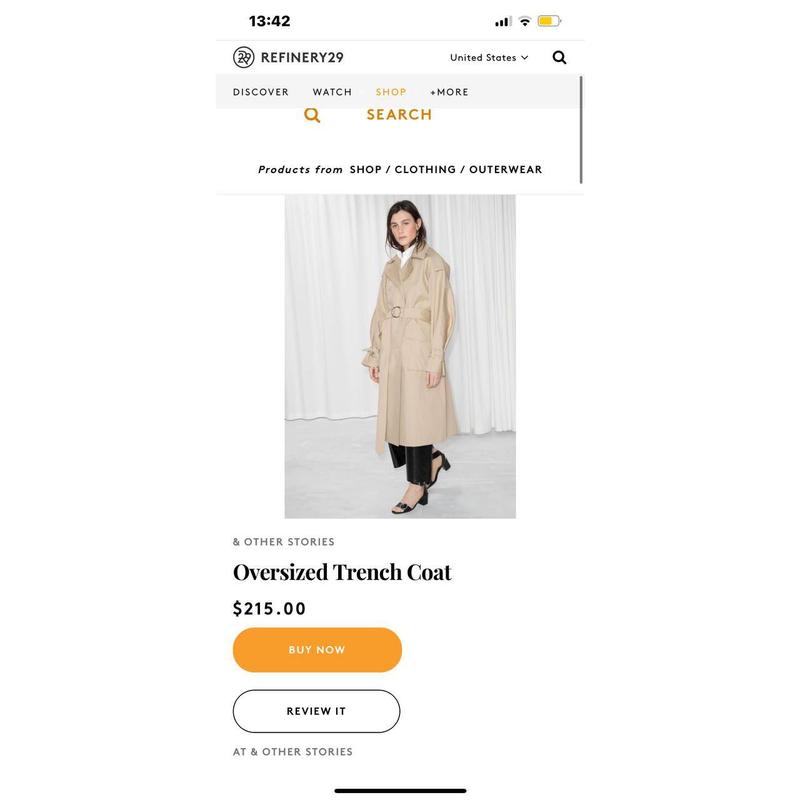Select the Shop tab
The width and height of the screenshot is (800, 800).
click(x=391, y=92)
